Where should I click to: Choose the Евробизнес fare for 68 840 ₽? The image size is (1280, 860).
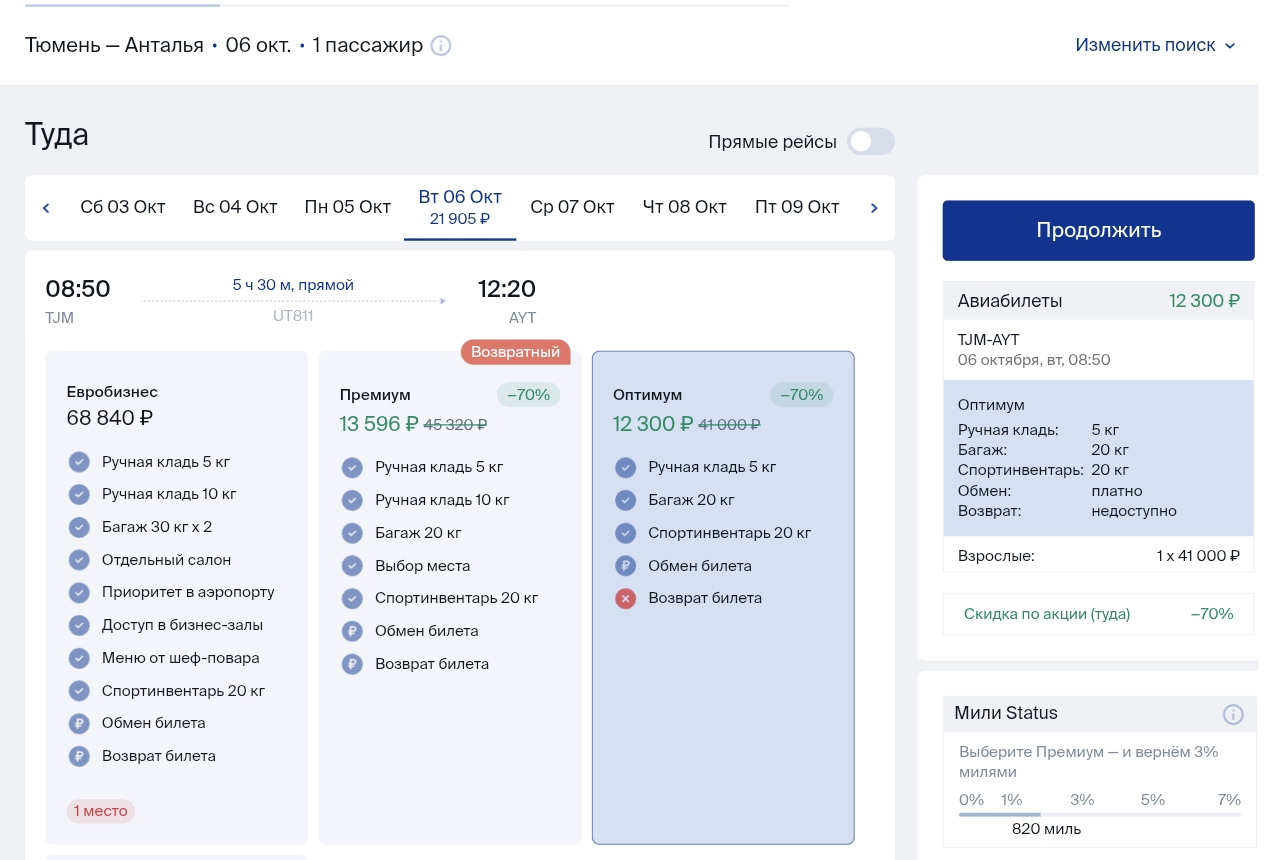click(x=177, y=598)
